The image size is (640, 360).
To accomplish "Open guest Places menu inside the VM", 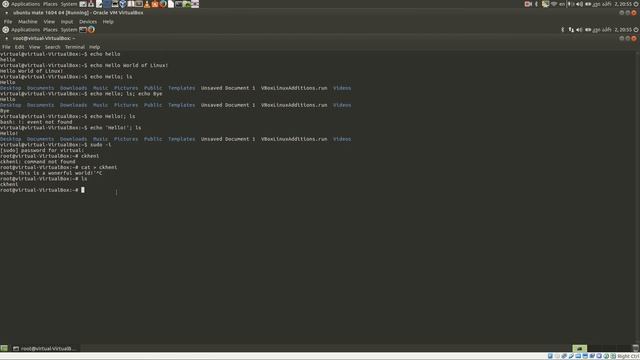I will tap(50, 30).
